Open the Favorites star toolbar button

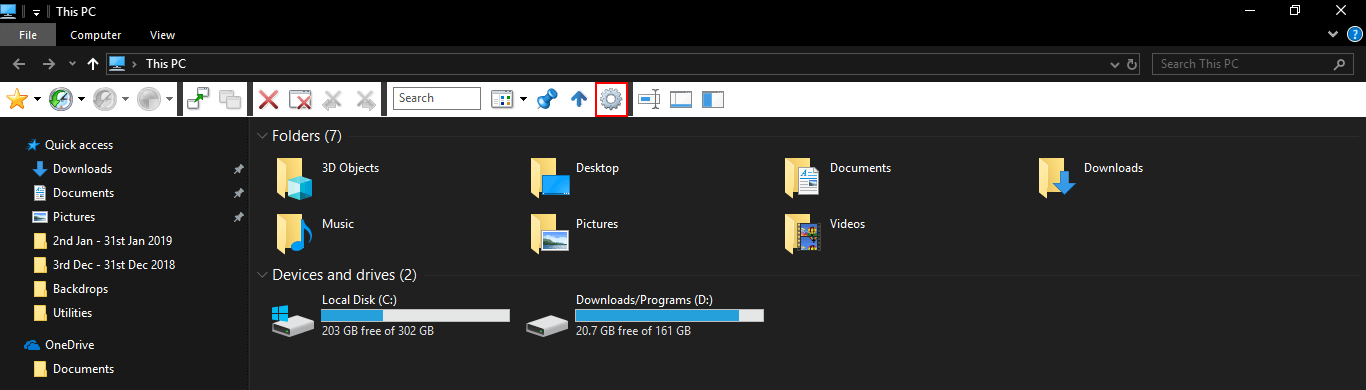click(x=16, y=99)
